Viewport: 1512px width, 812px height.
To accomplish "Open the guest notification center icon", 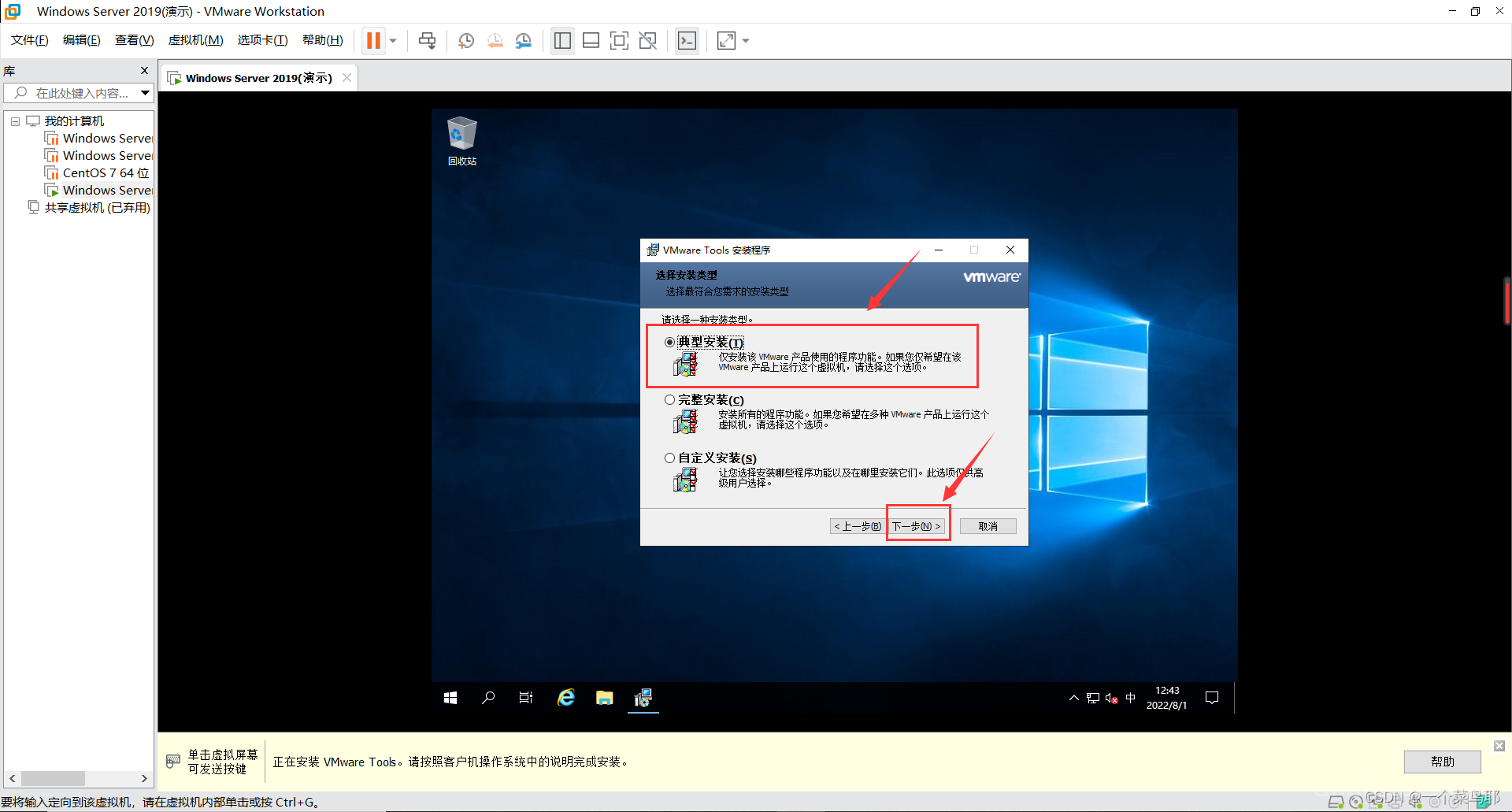I will tap(1212, 698).
